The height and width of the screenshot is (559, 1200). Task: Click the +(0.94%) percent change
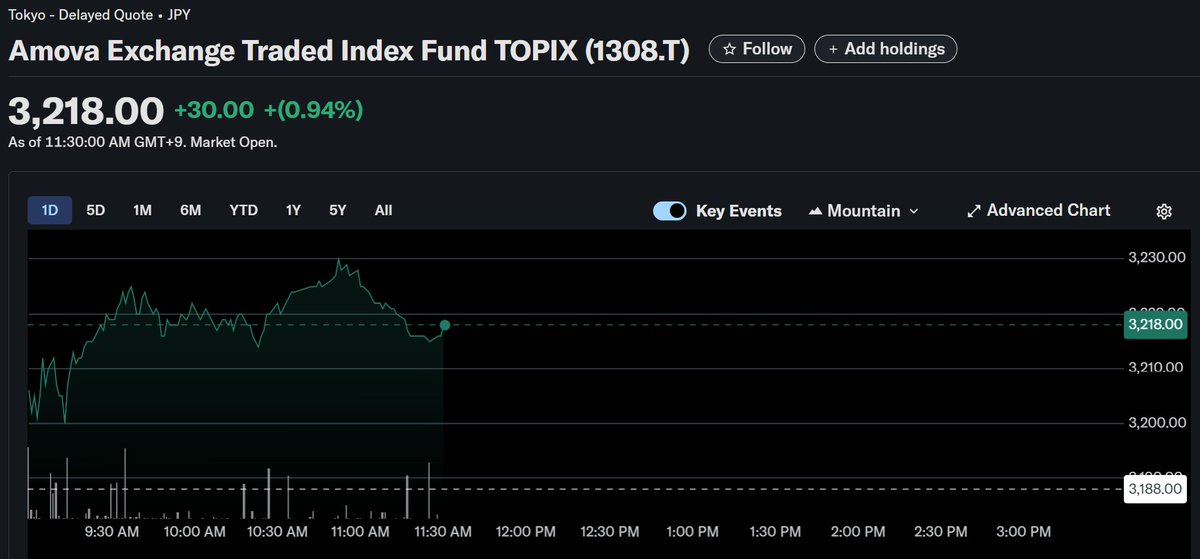(313, 110)
